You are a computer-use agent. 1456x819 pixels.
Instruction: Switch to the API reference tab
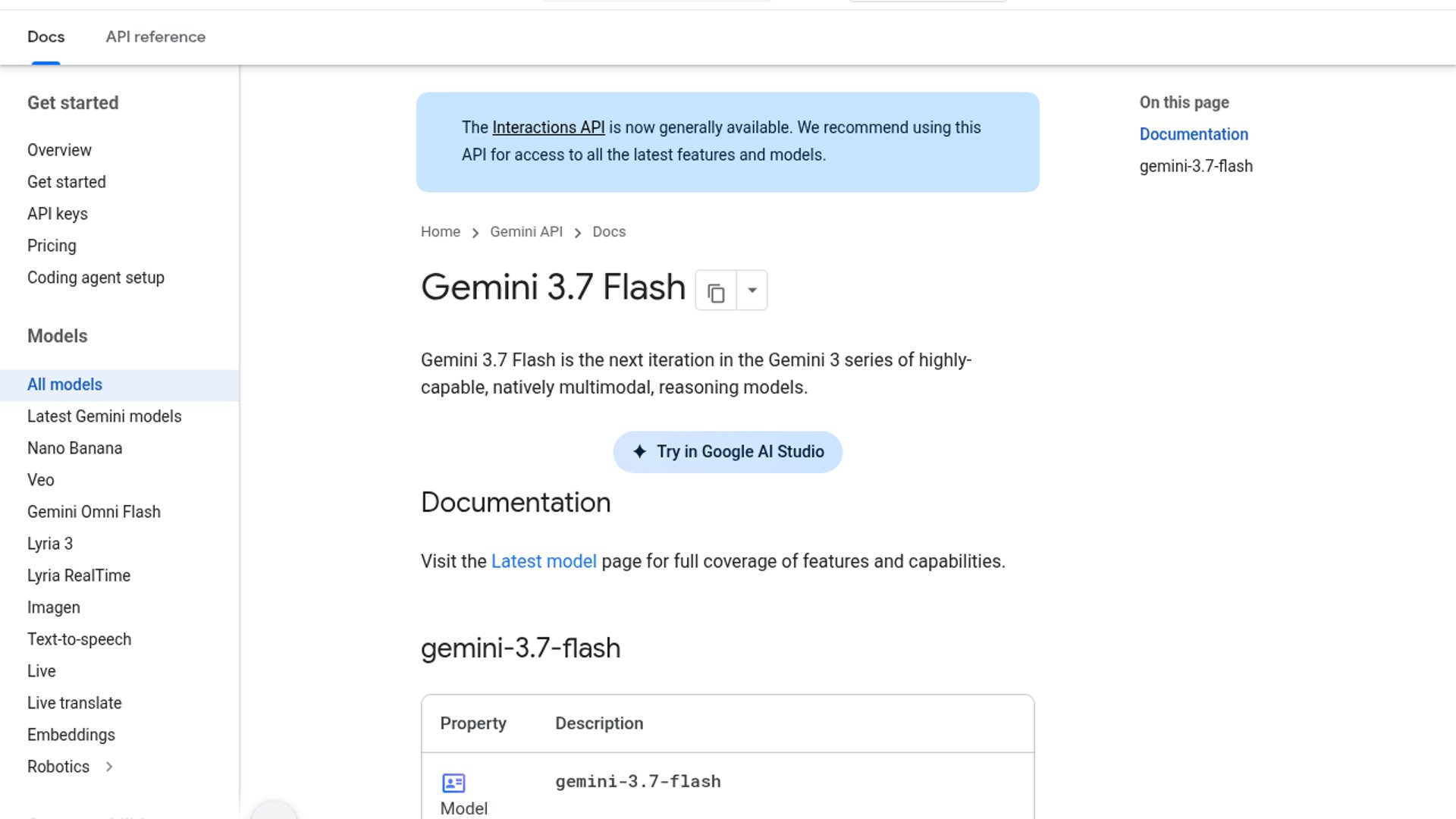tap(155, 36)
